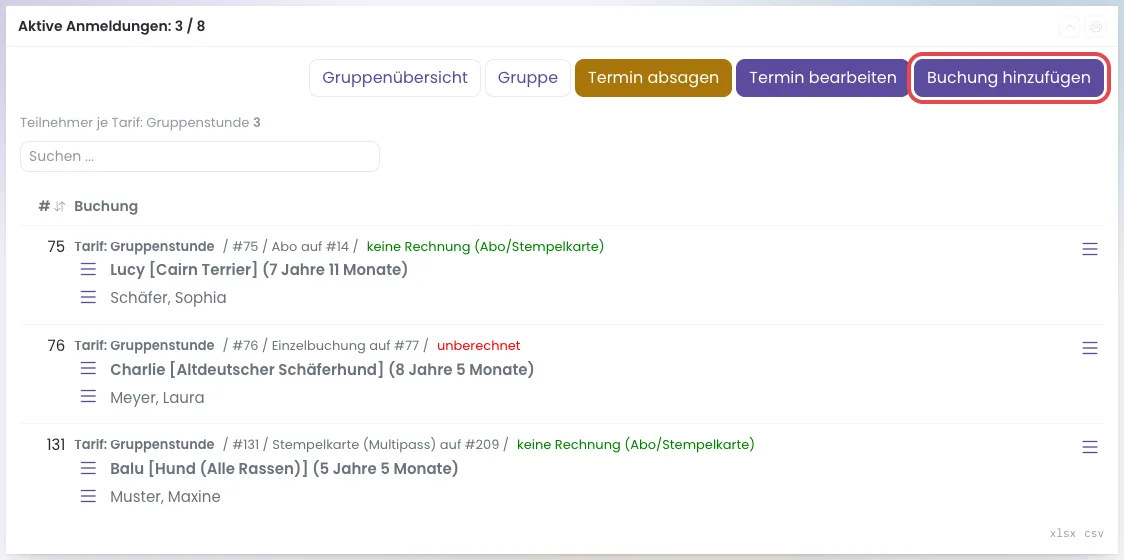Collapse the Aktive Anmeldungen panel

coord(1070,27)
